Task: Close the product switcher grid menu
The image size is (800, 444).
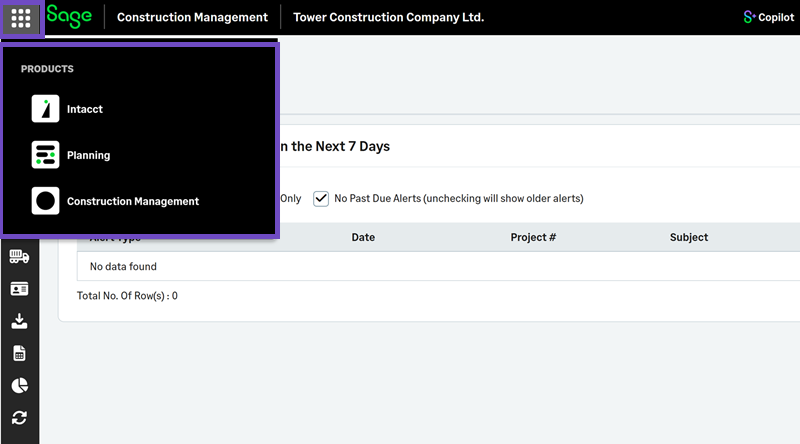Action: tap(21, 18)
